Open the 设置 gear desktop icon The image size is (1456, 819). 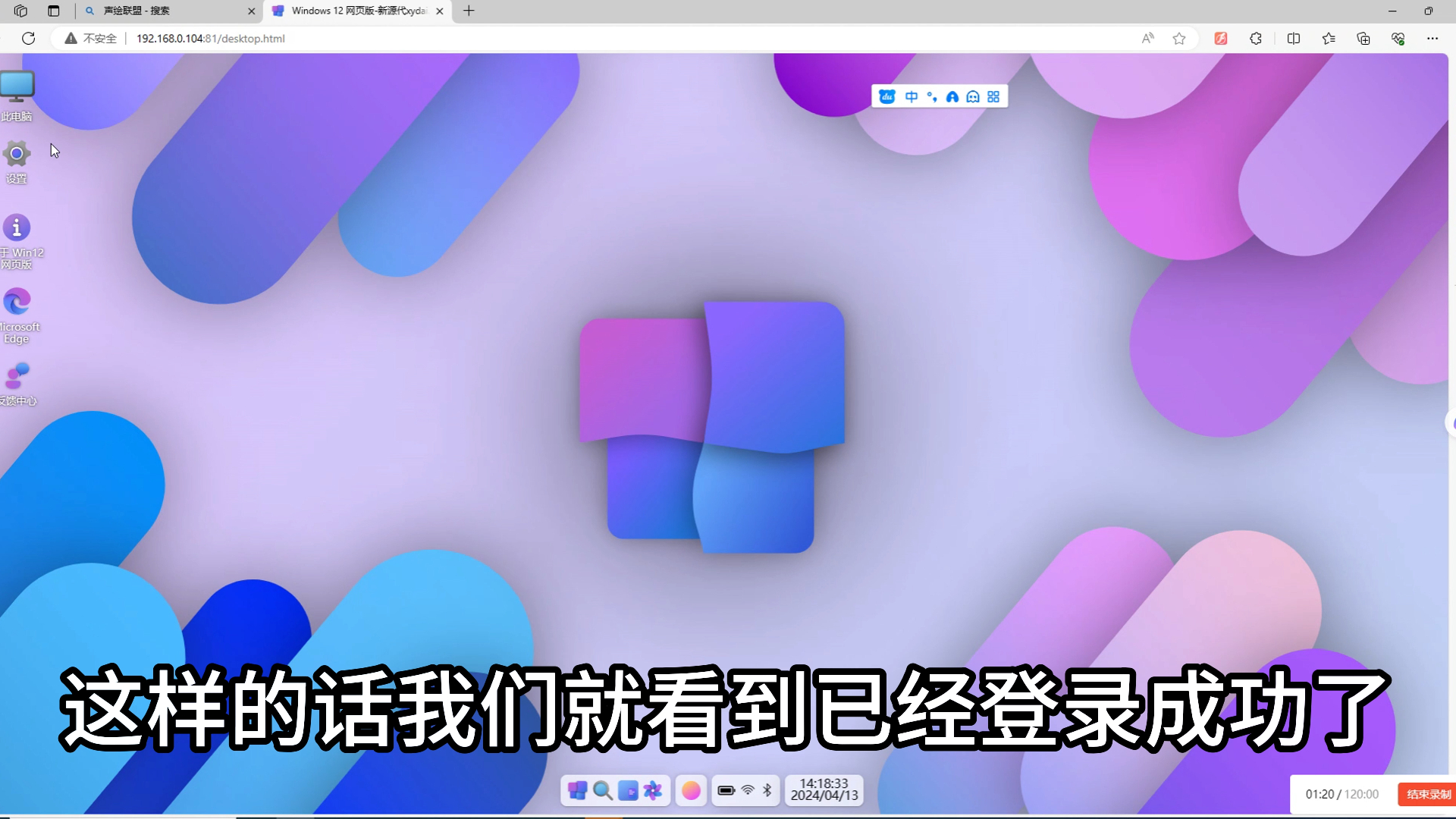click(x=17, y=162)
